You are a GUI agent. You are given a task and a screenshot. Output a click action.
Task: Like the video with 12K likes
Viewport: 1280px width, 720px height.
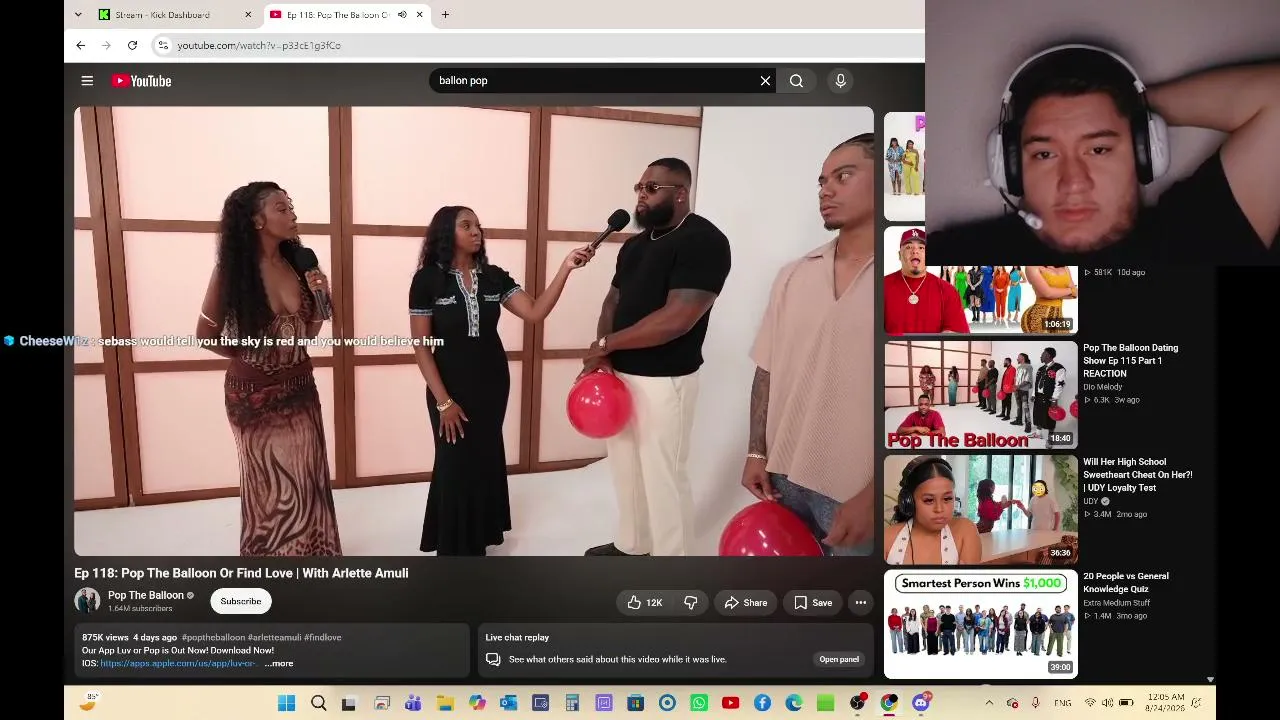(x=645, y=602)
